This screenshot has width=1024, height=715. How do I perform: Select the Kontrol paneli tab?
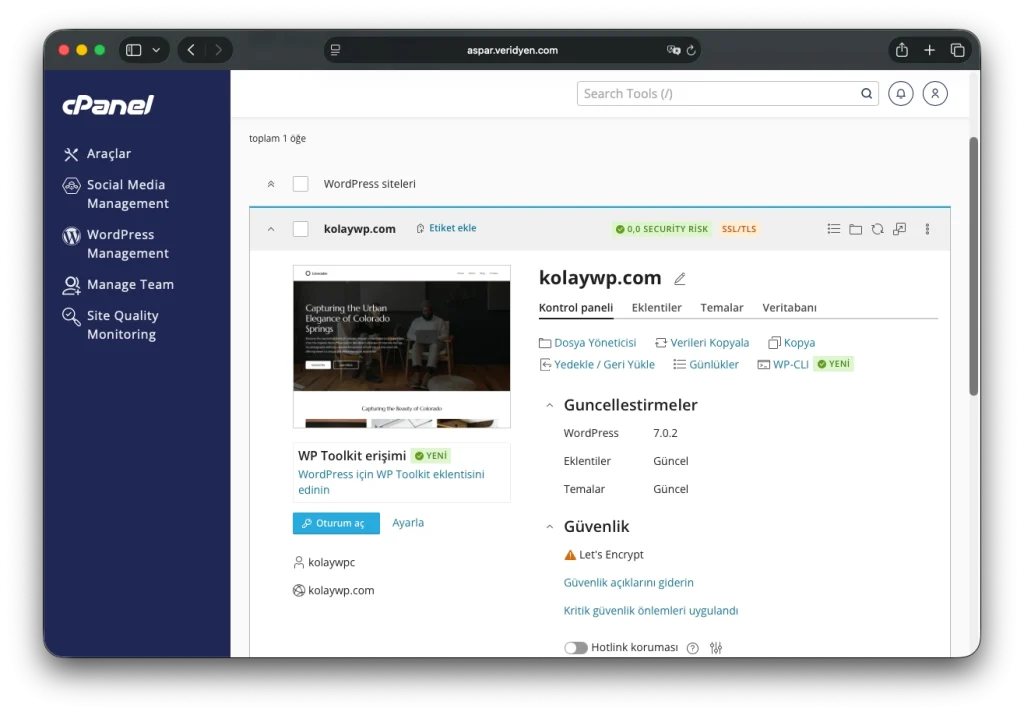[x=576, y=308]
